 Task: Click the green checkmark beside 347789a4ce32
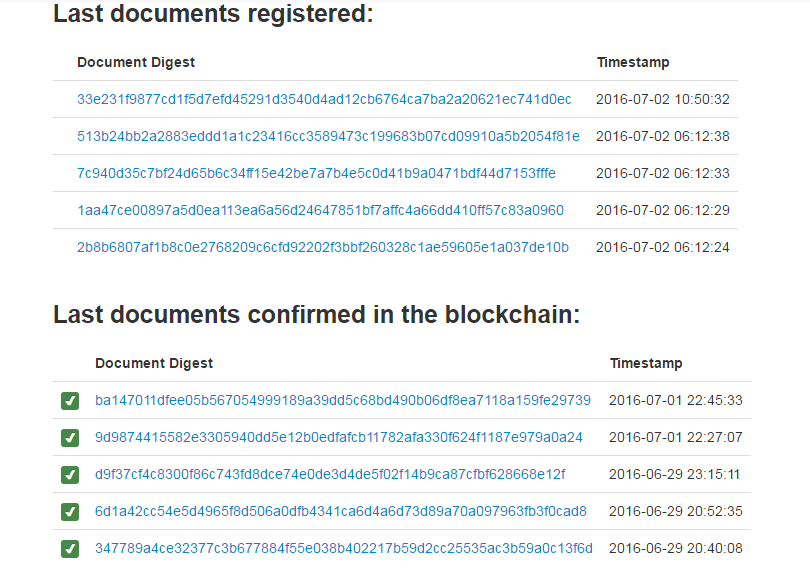70,549
